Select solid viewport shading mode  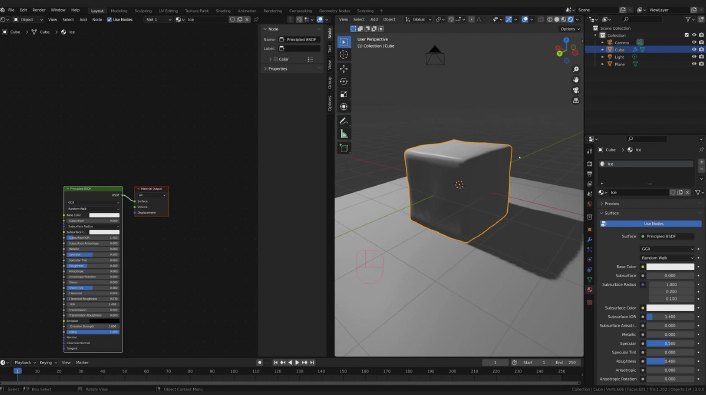click(557, 19)
